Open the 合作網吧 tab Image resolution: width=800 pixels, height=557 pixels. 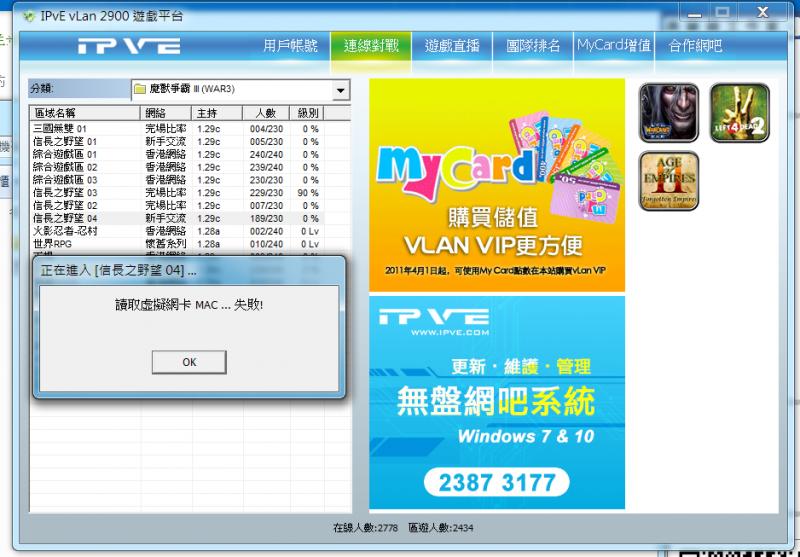tap(695, 46)
